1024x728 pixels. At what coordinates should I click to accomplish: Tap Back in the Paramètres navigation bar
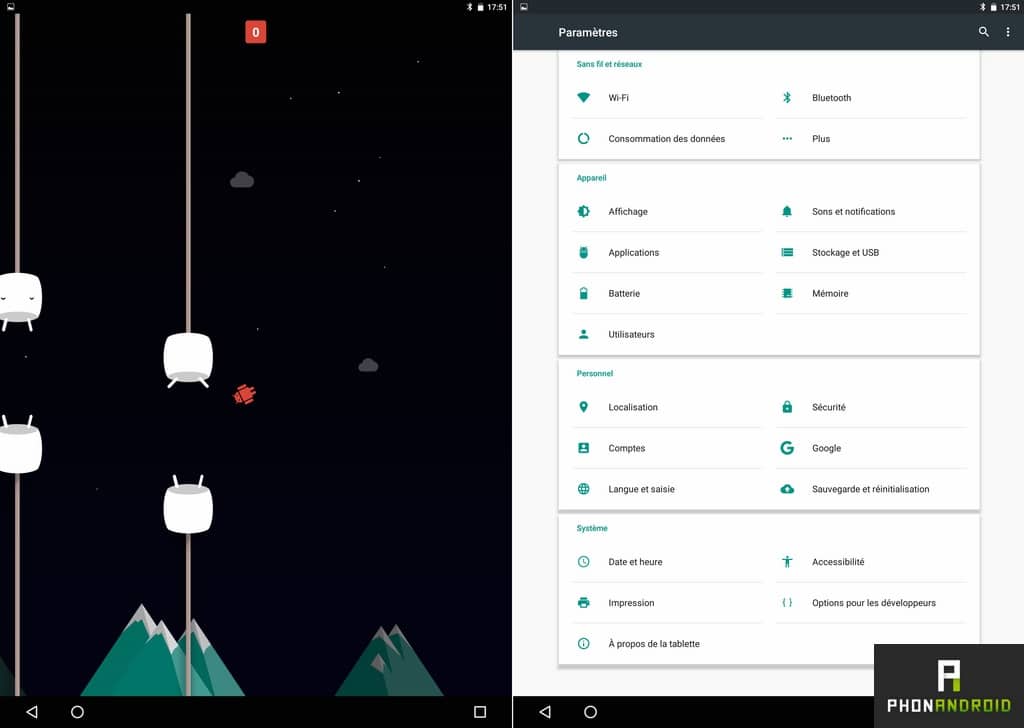click(x=545, y=712)
